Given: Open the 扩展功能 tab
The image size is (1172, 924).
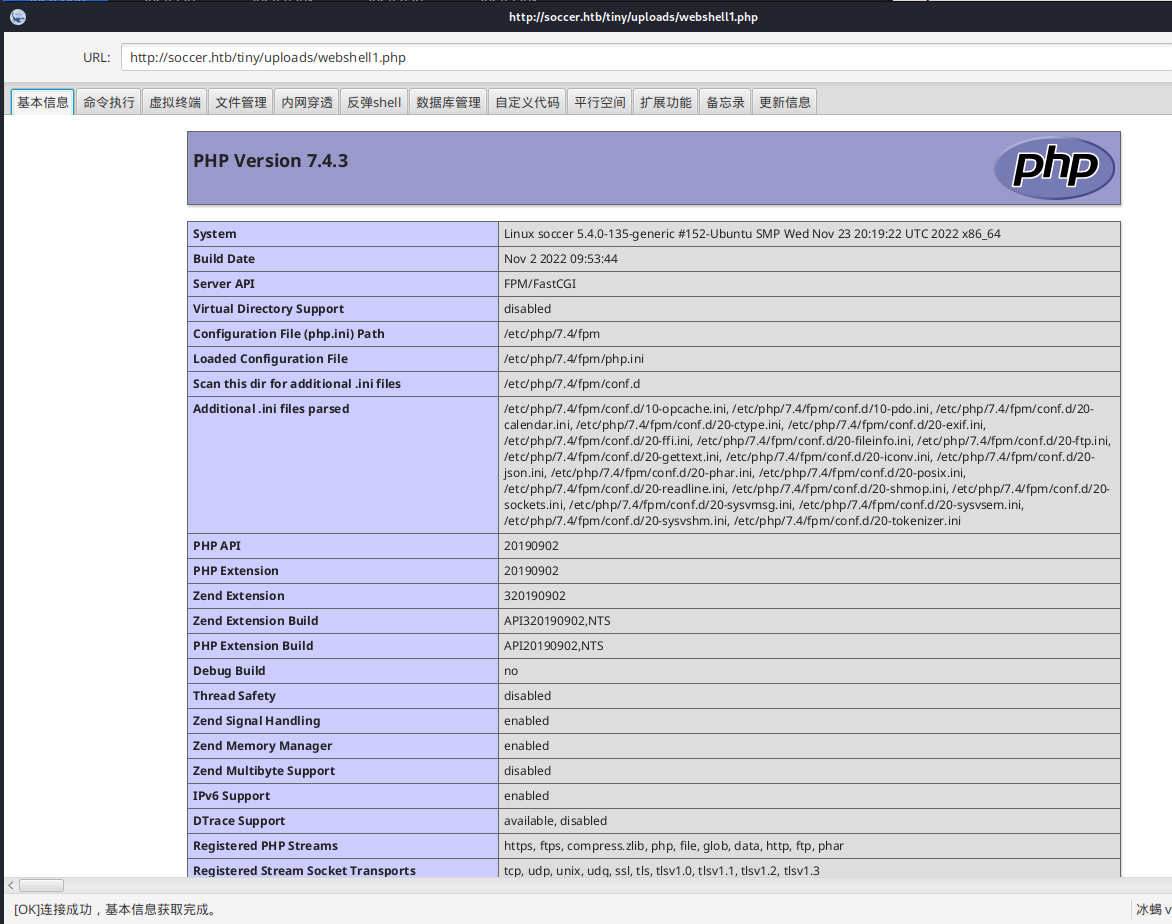Looking at the screenshot, I should click(666, 102).
